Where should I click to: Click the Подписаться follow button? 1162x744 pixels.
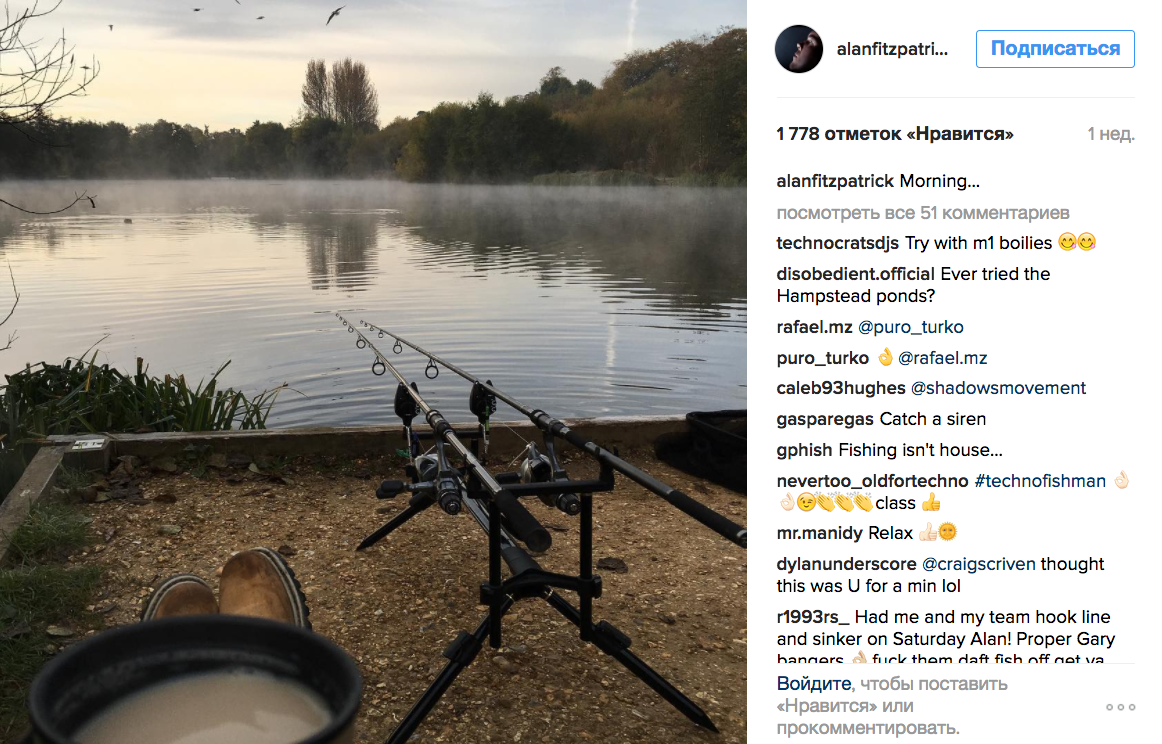[x=1055, y=49]
